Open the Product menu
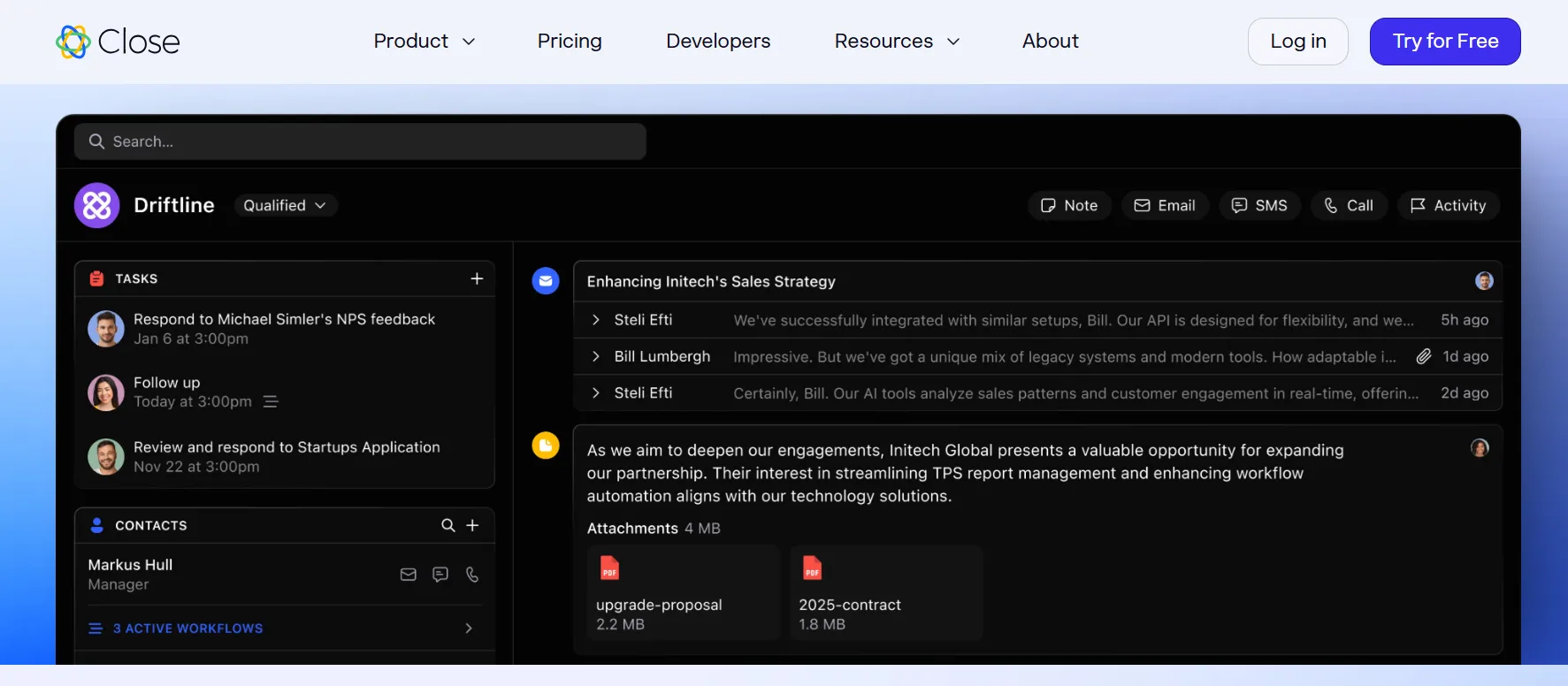Screen dimensions: 1568x686 425,42
